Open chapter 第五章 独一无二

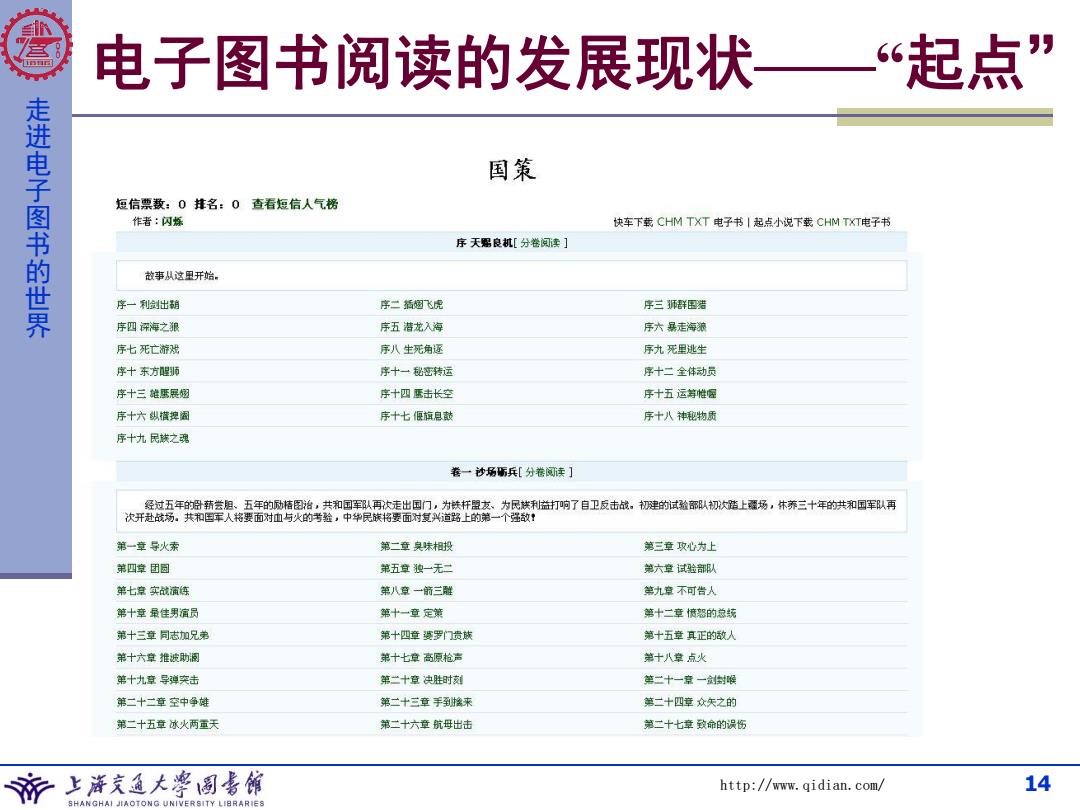point(416,568)
